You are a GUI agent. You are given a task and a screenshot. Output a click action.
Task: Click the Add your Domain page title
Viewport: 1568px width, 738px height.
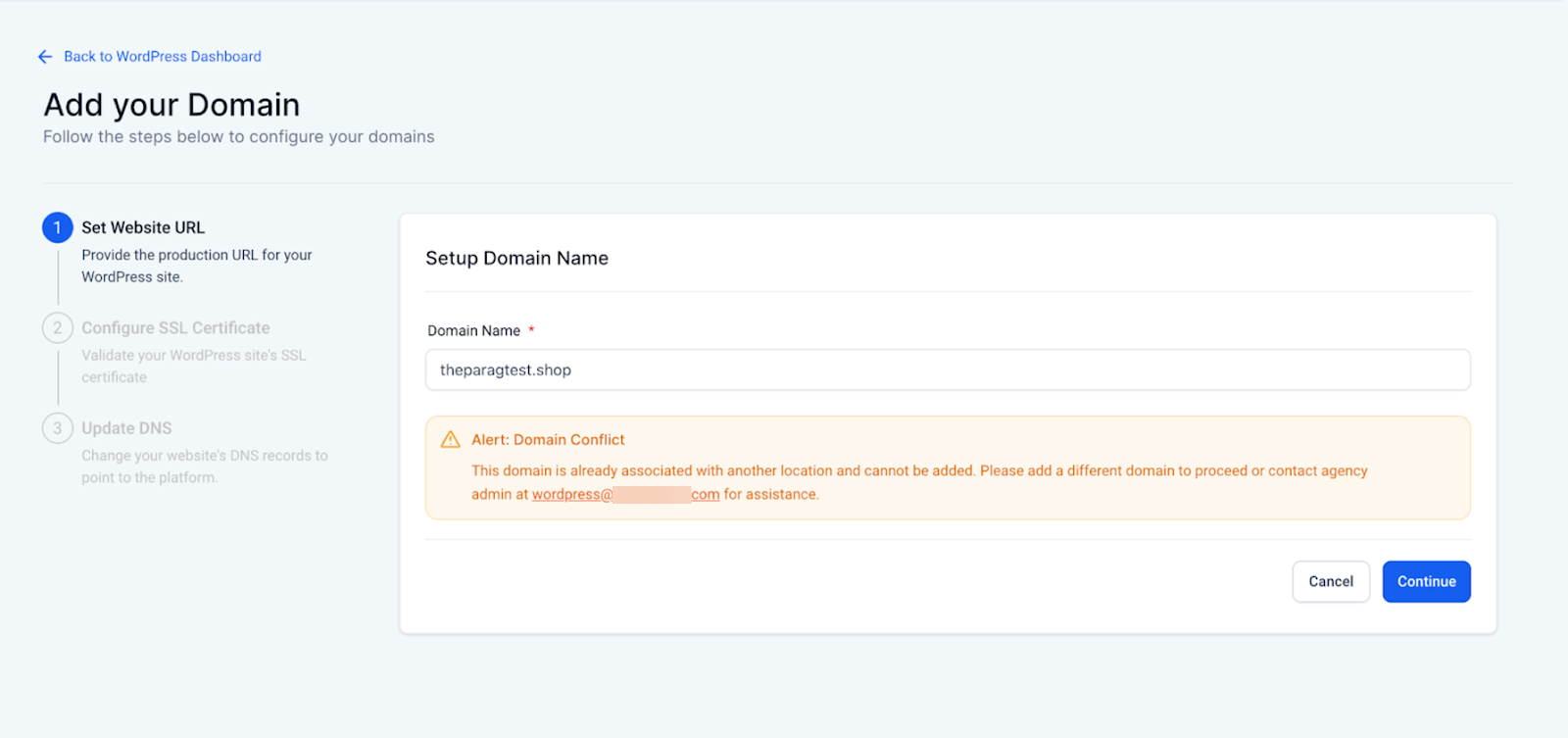point(171,105)
